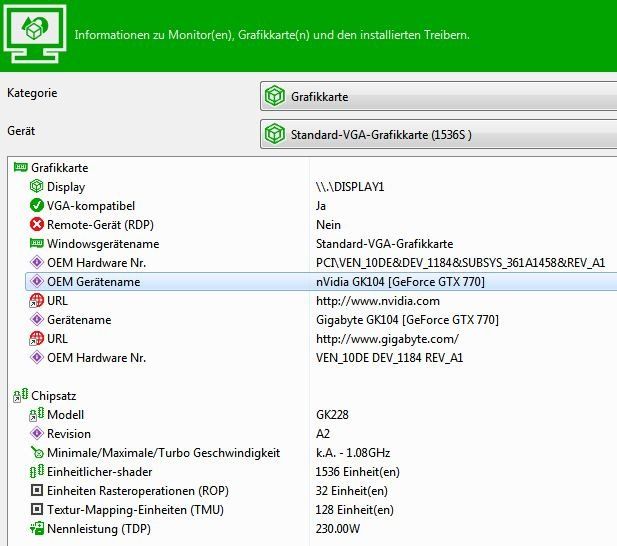Click value PCI\VEN_10DE&DEV_1184&SUBSYS_361A1458&REV_A1

[x=460, y=263]
